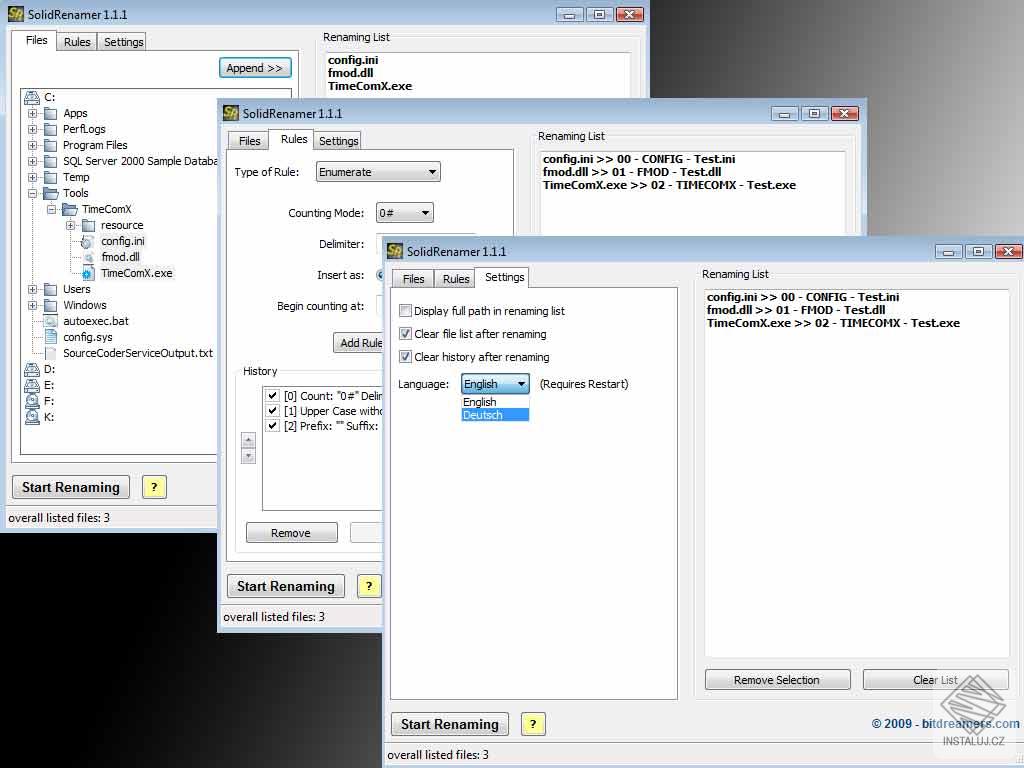The image size is (1024, 768).
Task: Click the autoexec.bat file icon
Action: click(50, 321)
